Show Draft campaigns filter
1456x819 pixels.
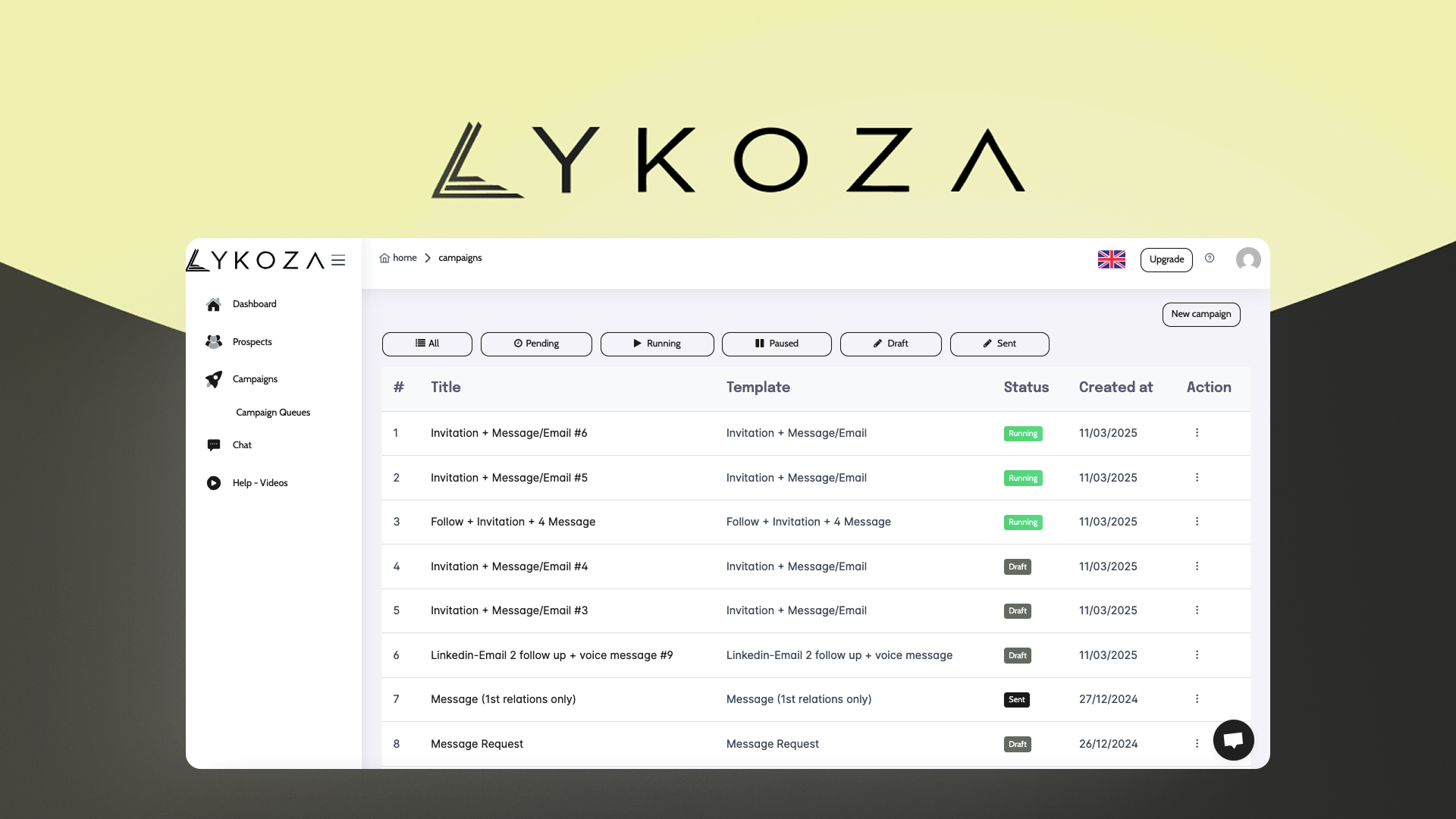pos(890,344)
